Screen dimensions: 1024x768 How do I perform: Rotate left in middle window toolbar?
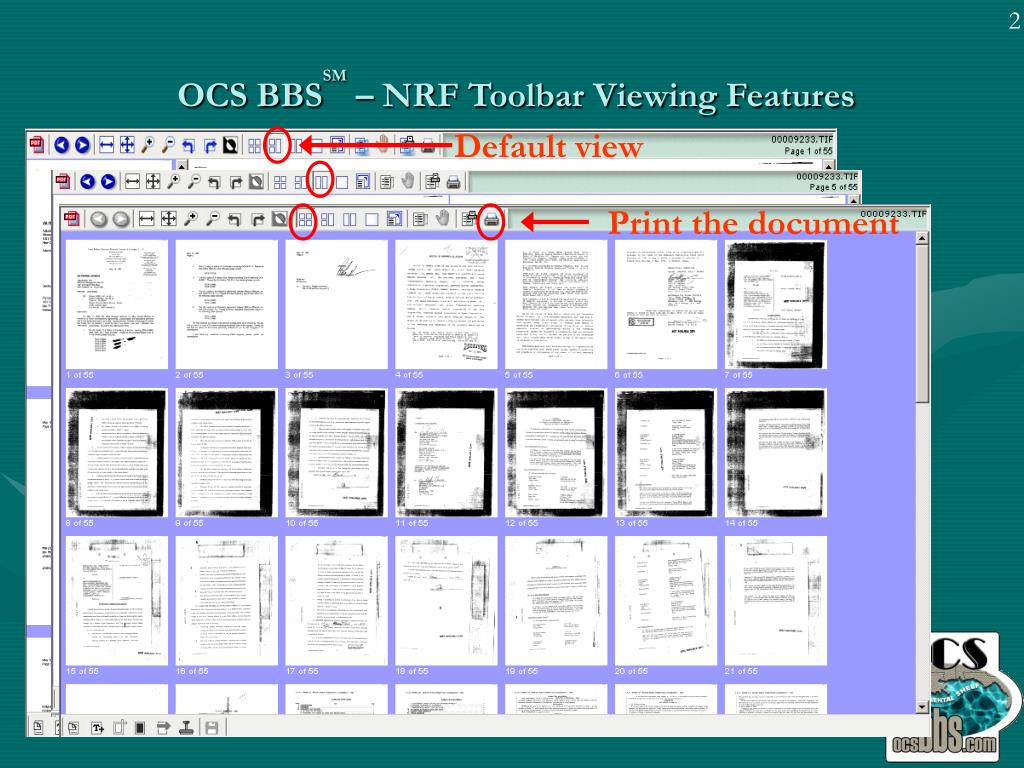215,182
